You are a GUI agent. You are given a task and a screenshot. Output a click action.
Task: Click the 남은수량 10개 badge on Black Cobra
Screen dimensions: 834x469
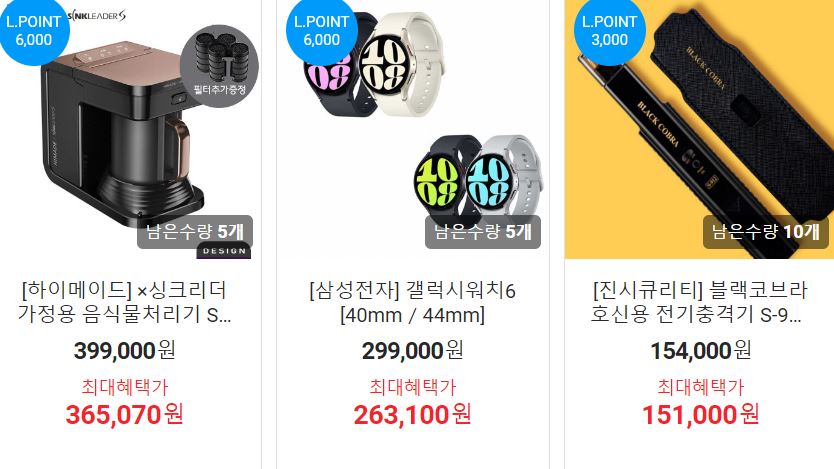766,231
